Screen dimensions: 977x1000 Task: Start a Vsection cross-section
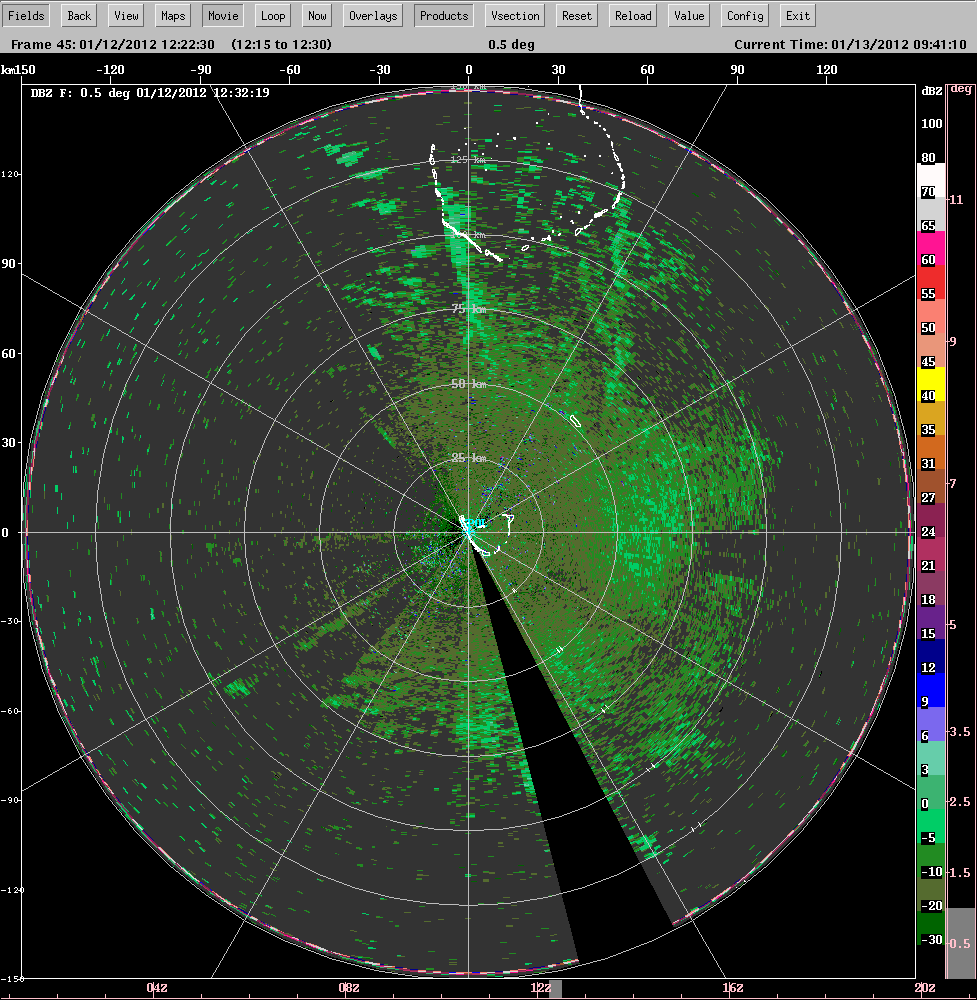(x=514, y=15)
